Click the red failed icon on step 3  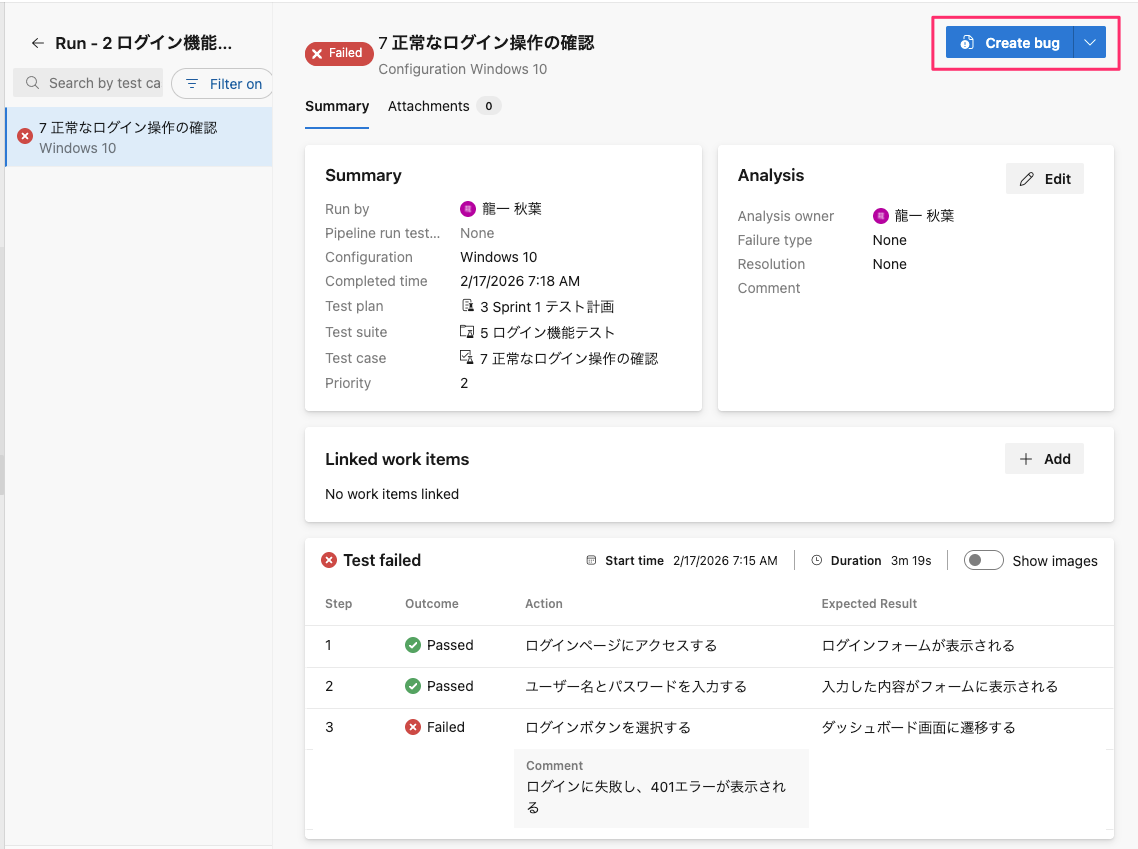[413, 727]
